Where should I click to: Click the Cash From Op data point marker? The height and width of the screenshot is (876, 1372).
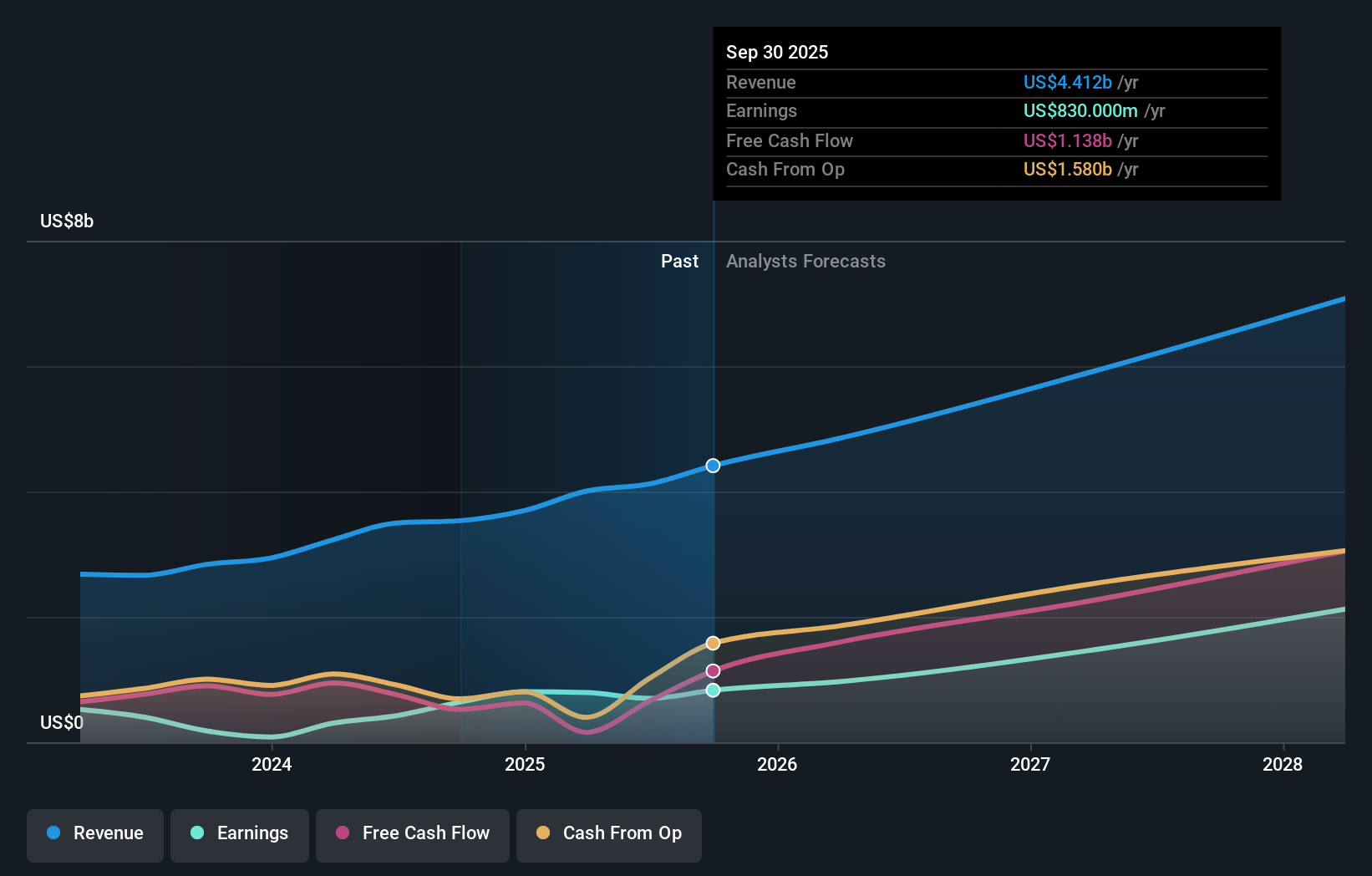[713, 643]
